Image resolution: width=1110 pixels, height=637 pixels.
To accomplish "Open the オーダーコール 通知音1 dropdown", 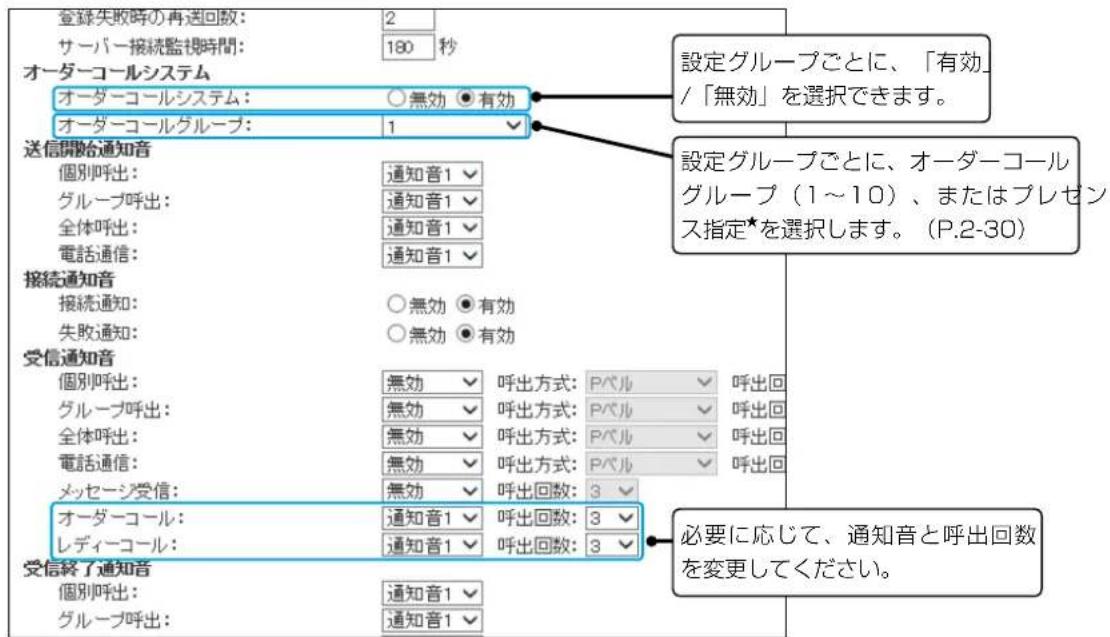I will click(432, 518).
